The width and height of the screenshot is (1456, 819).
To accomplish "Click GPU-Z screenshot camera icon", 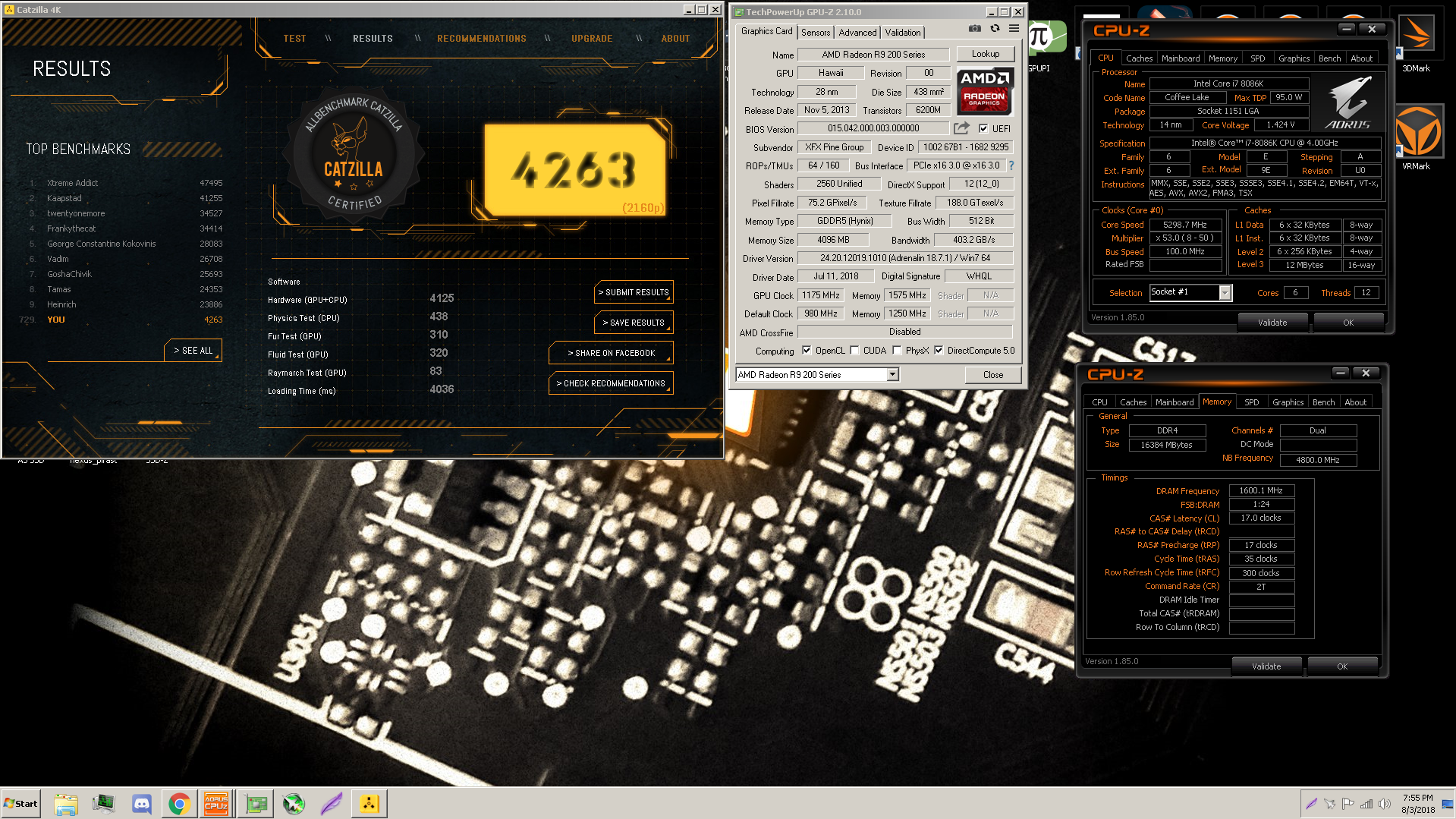I will click(x=975, y=29).
